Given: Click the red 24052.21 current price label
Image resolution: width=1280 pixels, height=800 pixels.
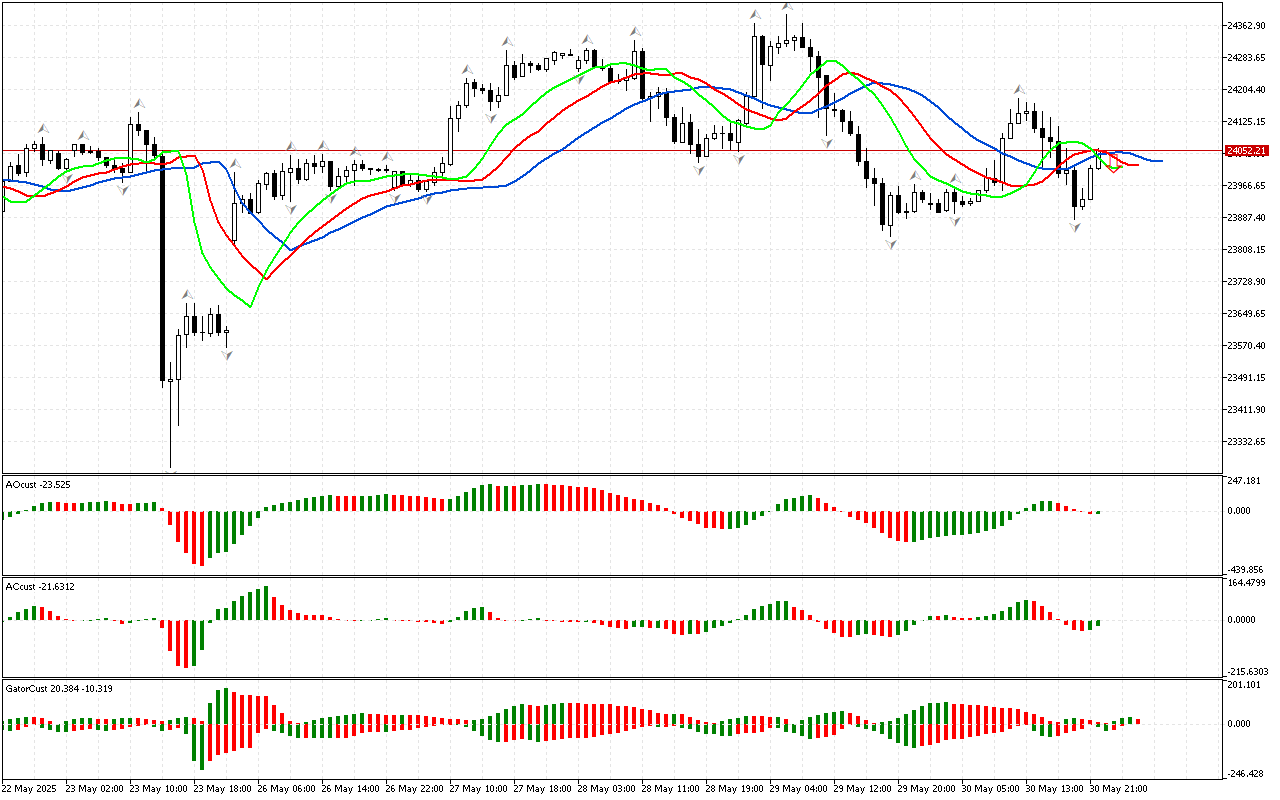Looking at the screenshot, I should tap(1246, 151).
